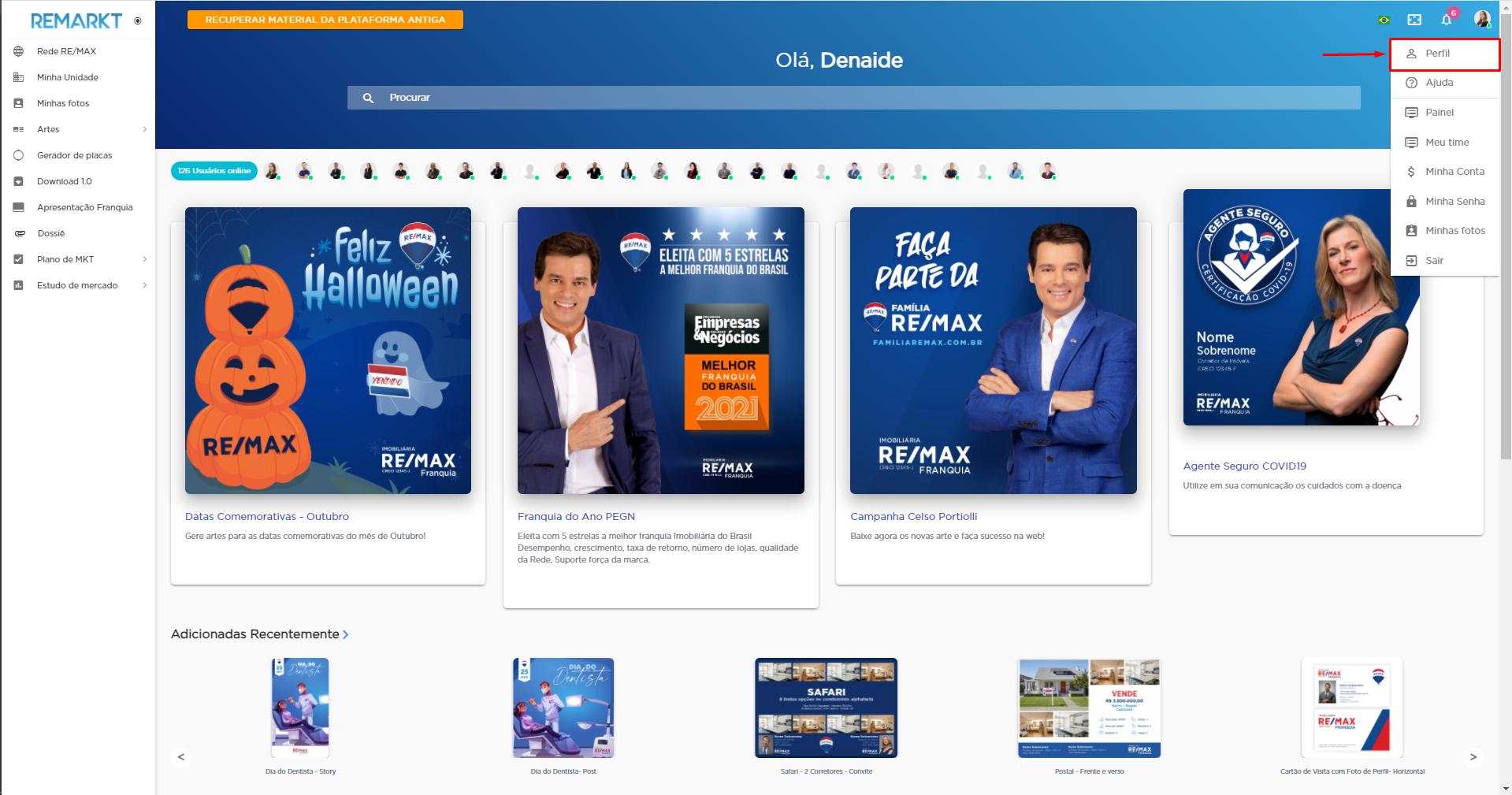Expand the Estudo de mercado section
This screenshot has height=795, width=1512.
point(76,285)
